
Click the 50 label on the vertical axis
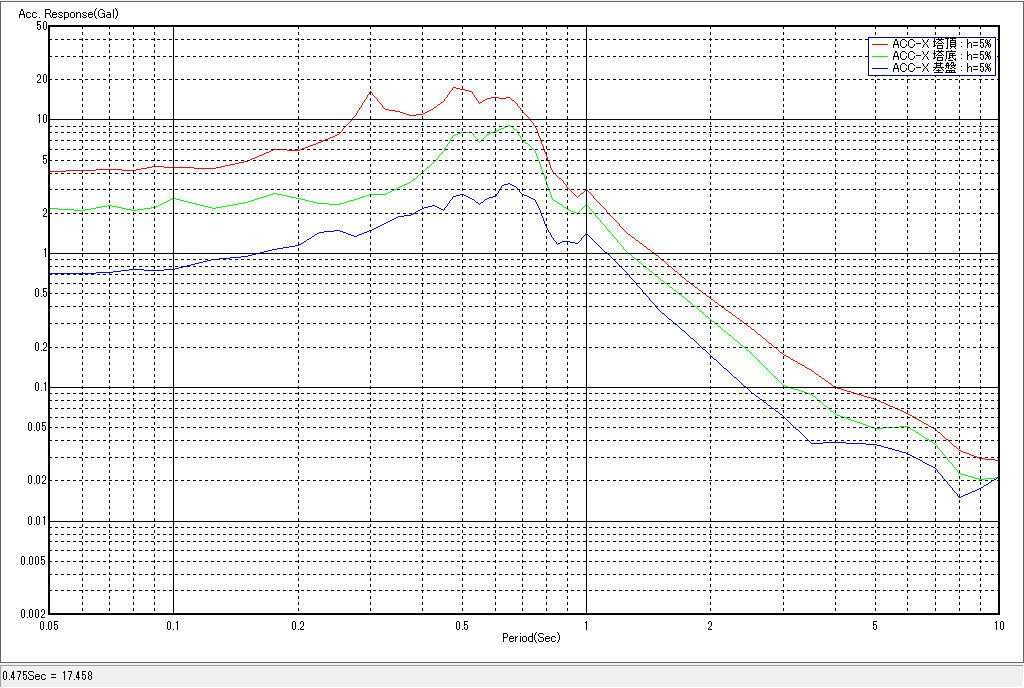pyautogui.click(x=42, y=26)
